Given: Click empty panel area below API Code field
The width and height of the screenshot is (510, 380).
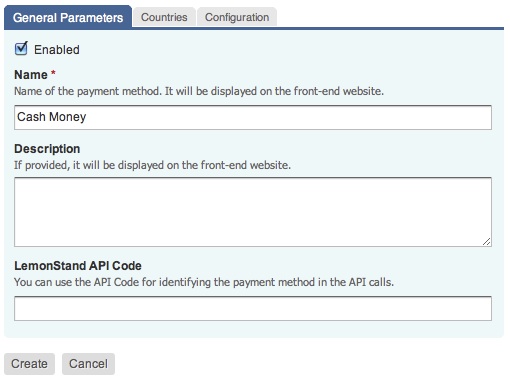Looking at the screenshot, I should (x=253, y=329).
